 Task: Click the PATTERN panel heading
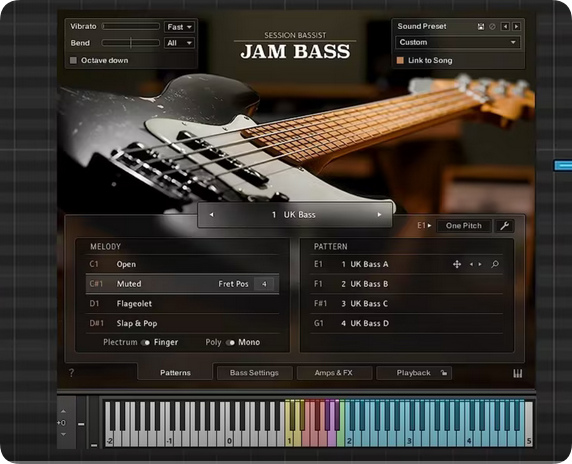pos(331,247)
